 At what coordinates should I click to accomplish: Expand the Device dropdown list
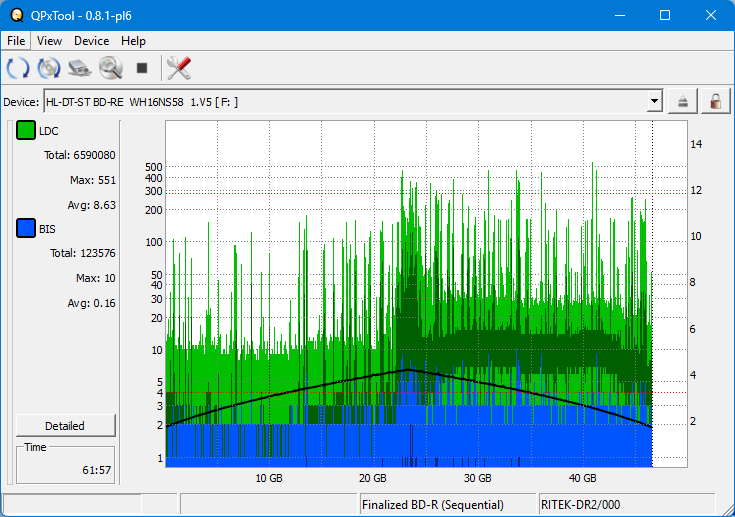[x=655, y=101]
